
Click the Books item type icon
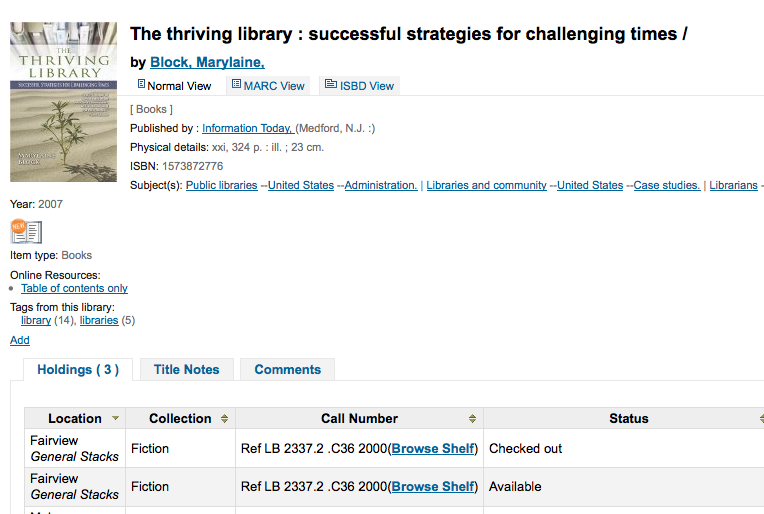[x=26, y=232]
